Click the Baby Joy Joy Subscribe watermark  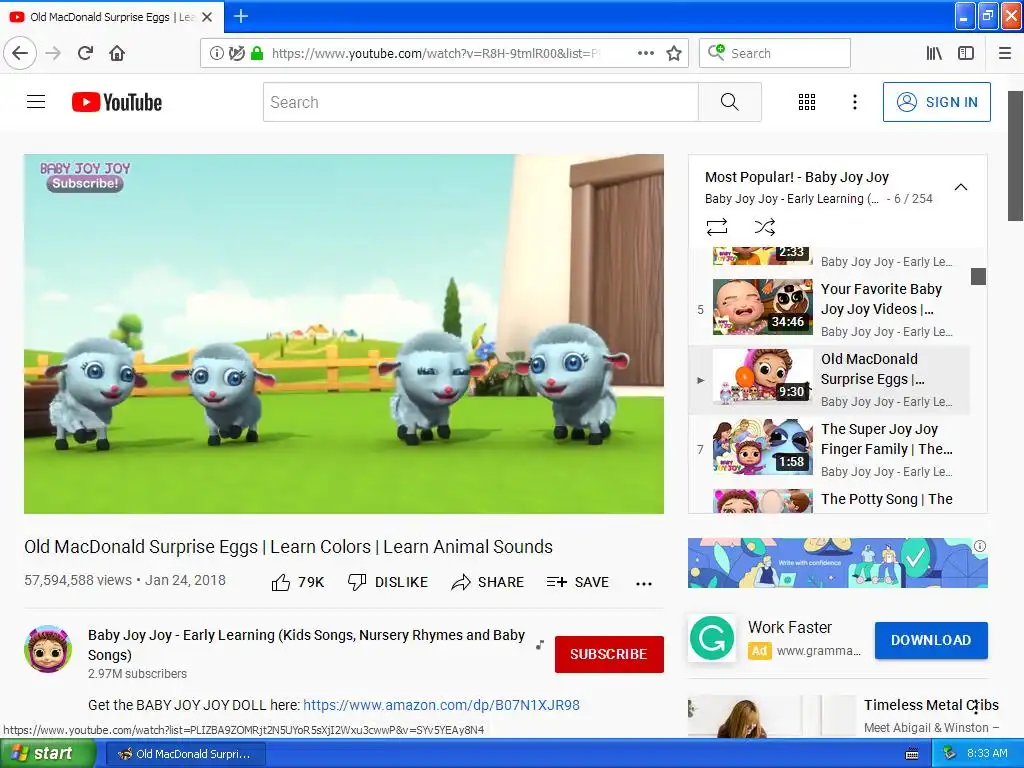click(85, 177)
